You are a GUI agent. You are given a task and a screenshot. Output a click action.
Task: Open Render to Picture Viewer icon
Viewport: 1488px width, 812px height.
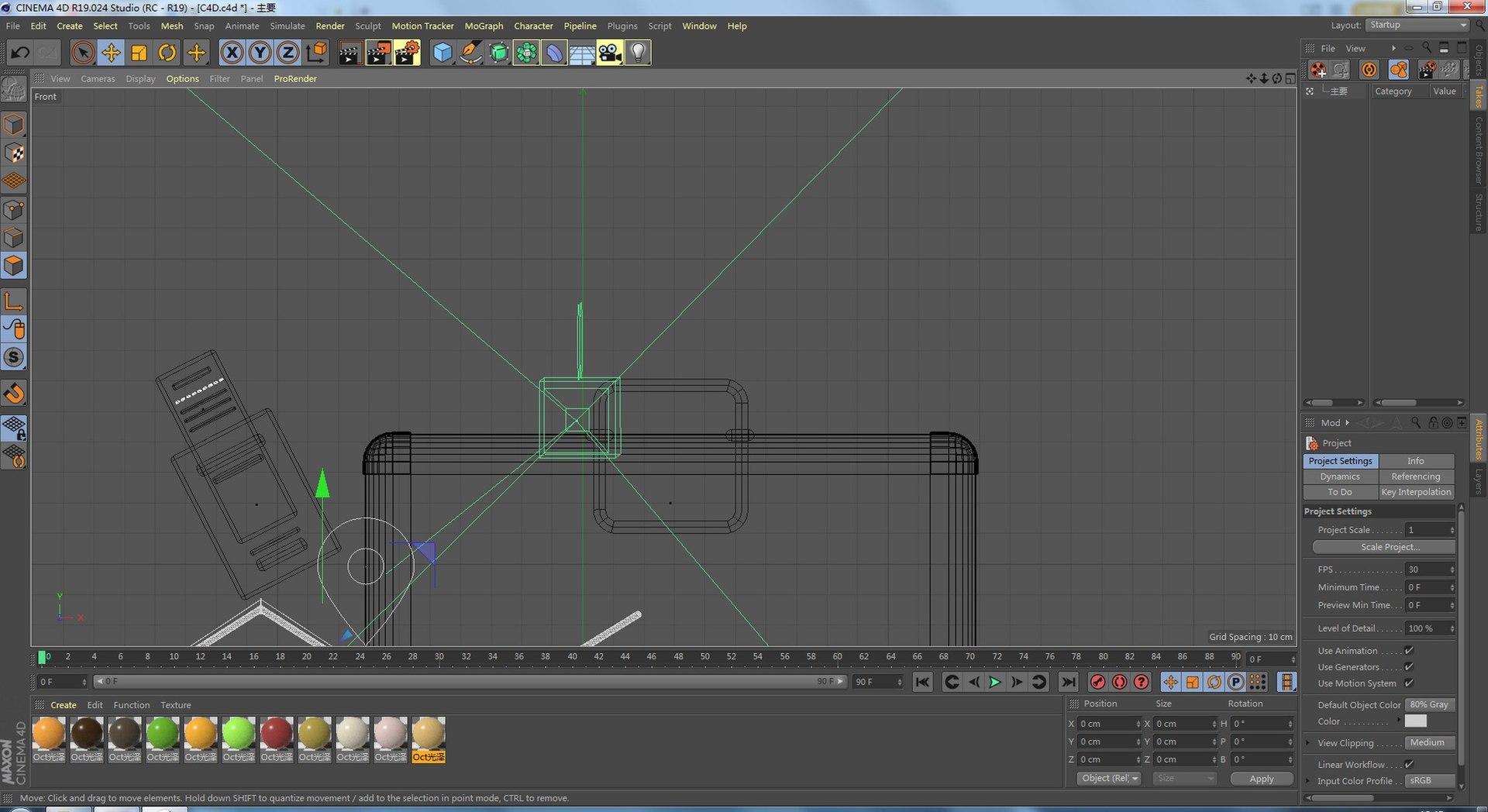(378, 53)
